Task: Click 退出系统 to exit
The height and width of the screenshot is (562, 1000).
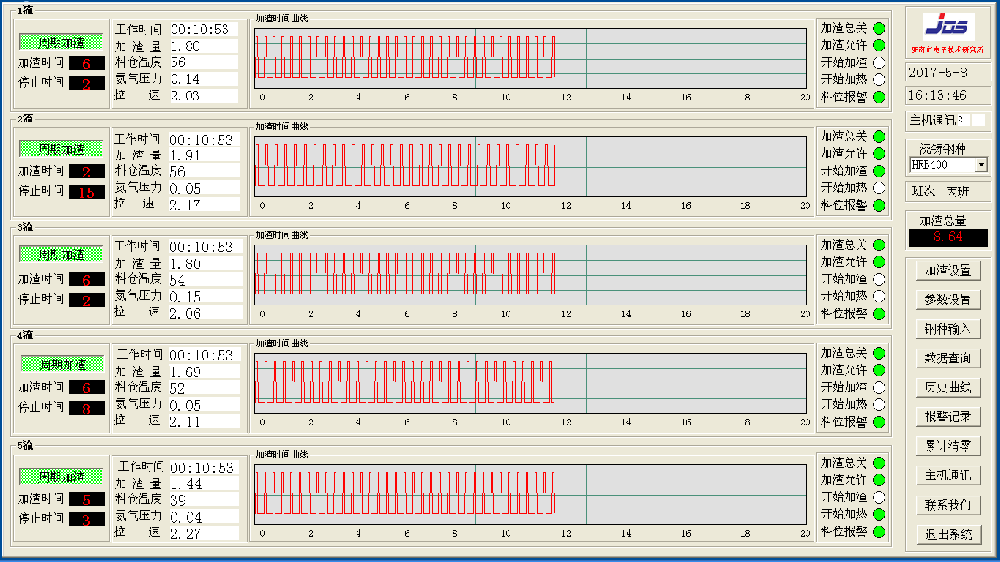Action: point(948,535)
